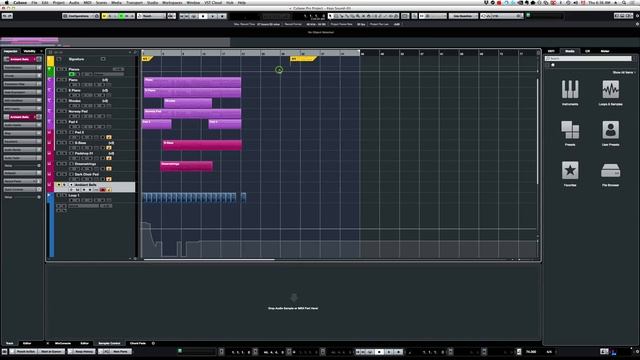
Task: Open instrument editor icon on B-Bass track
Action: [109, 148]
